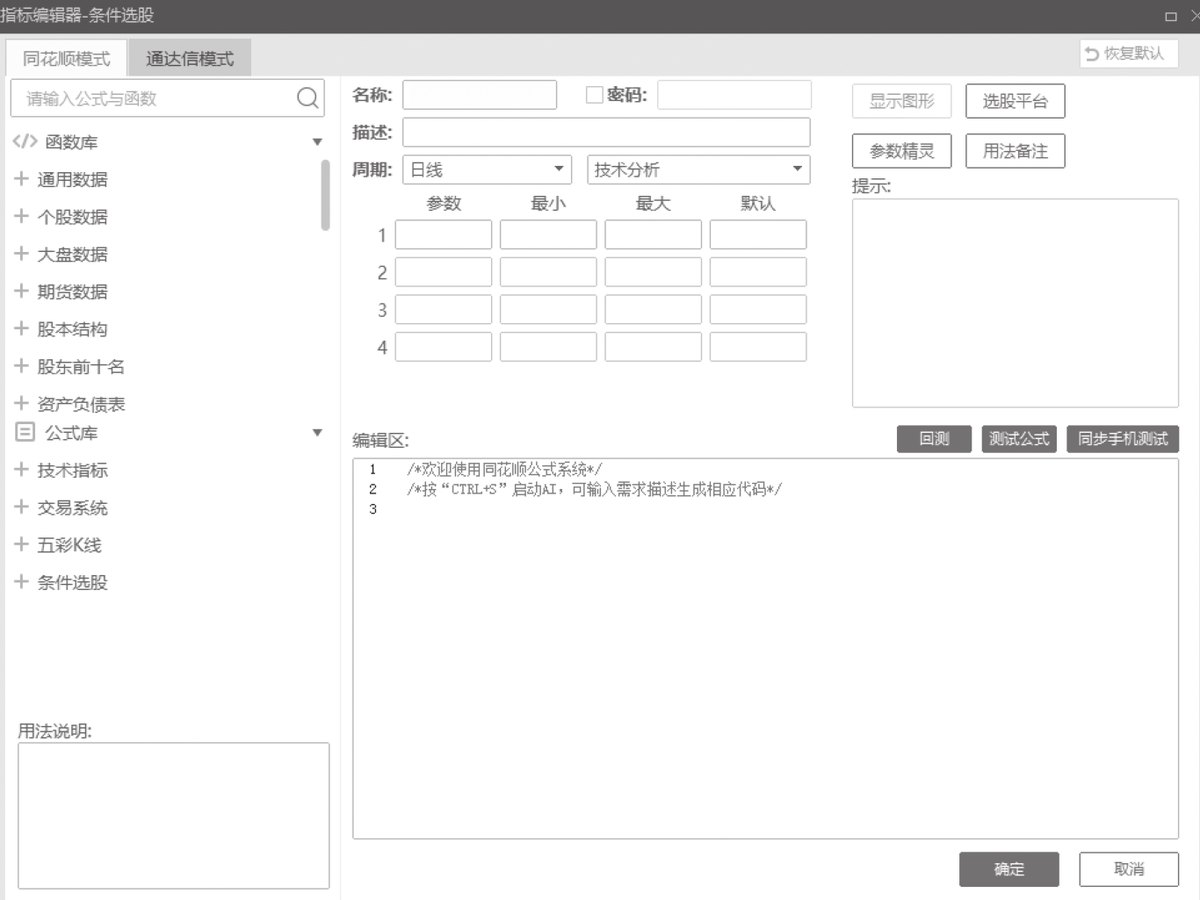Expand the 五彩K线 formula node

click(x=21, y=545)
